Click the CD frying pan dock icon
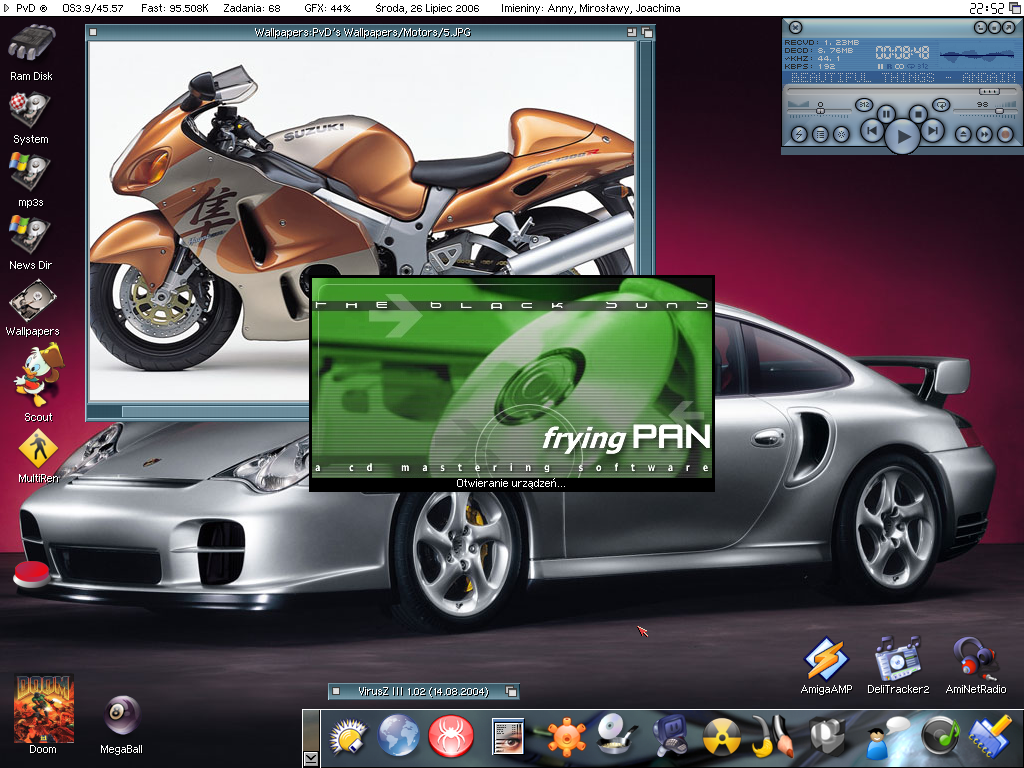1024x768 pixels. point(616,735)
